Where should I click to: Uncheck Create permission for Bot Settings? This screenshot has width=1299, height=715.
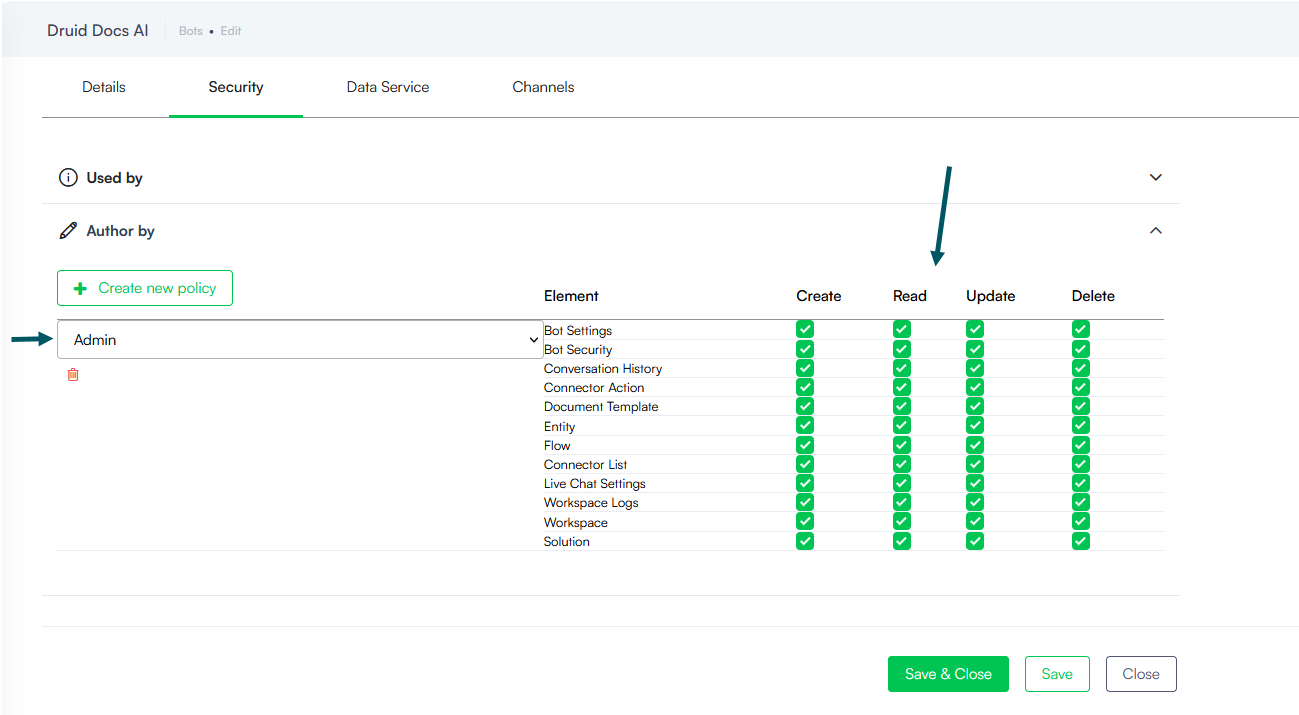coord(805,330)
